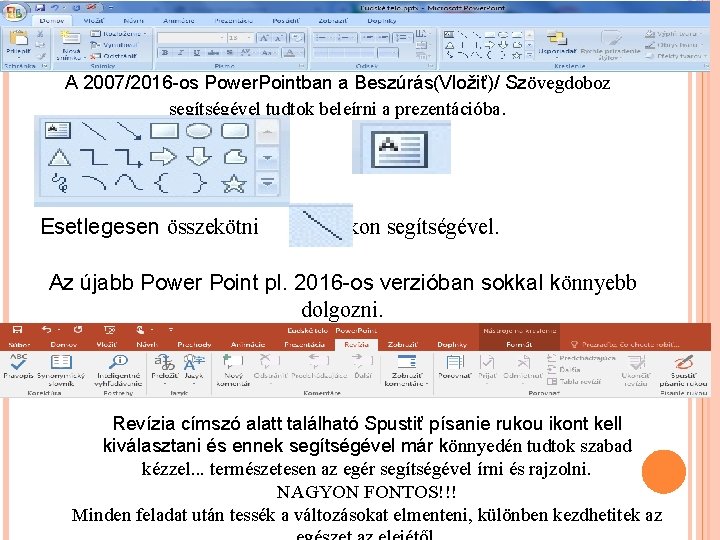Pick the Curve shape in large gallery
This screenshot has height=540, width=720.
point(129,182)
